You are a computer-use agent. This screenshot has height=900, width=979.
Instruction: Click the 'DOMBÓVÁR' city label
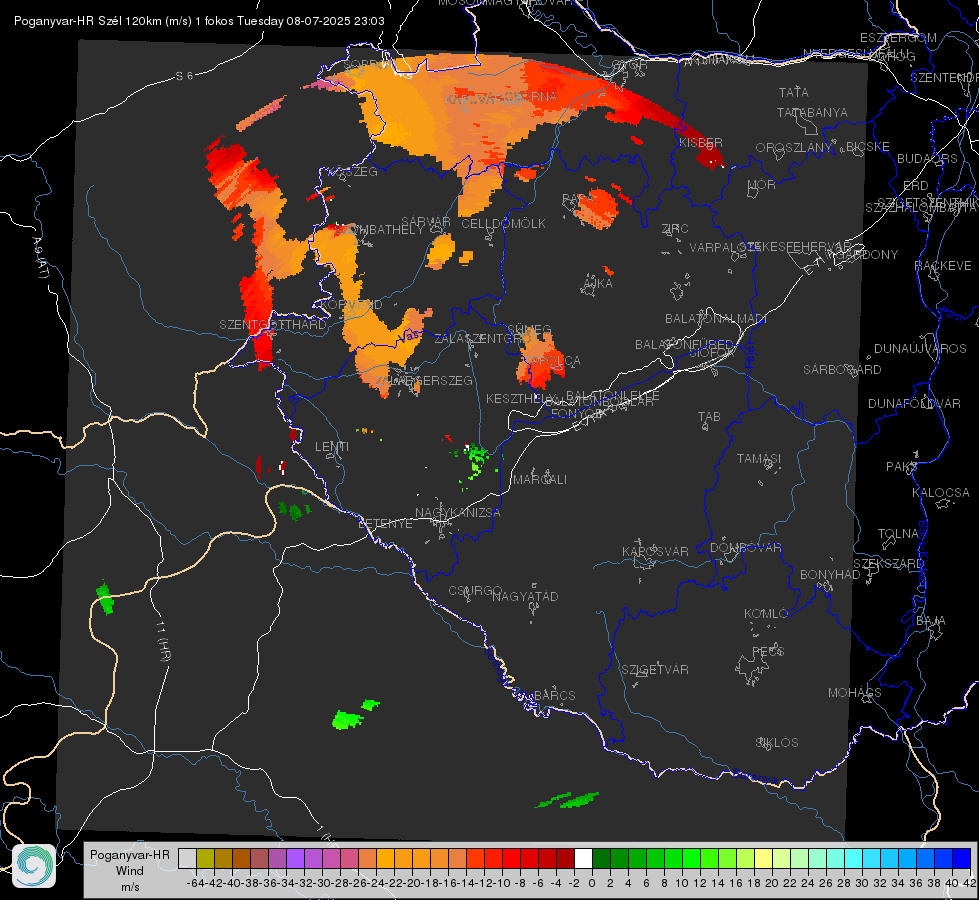point(745,548)
